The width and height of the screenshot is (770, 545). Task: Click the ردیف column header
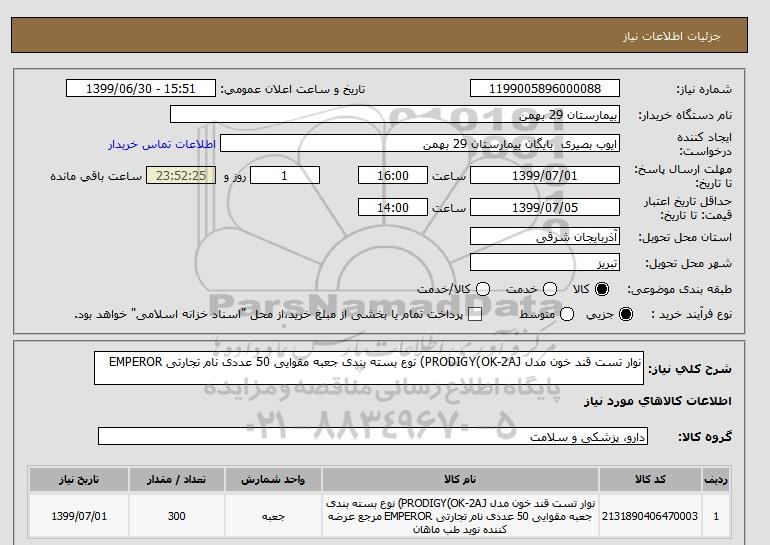click(x=716, y=480)
